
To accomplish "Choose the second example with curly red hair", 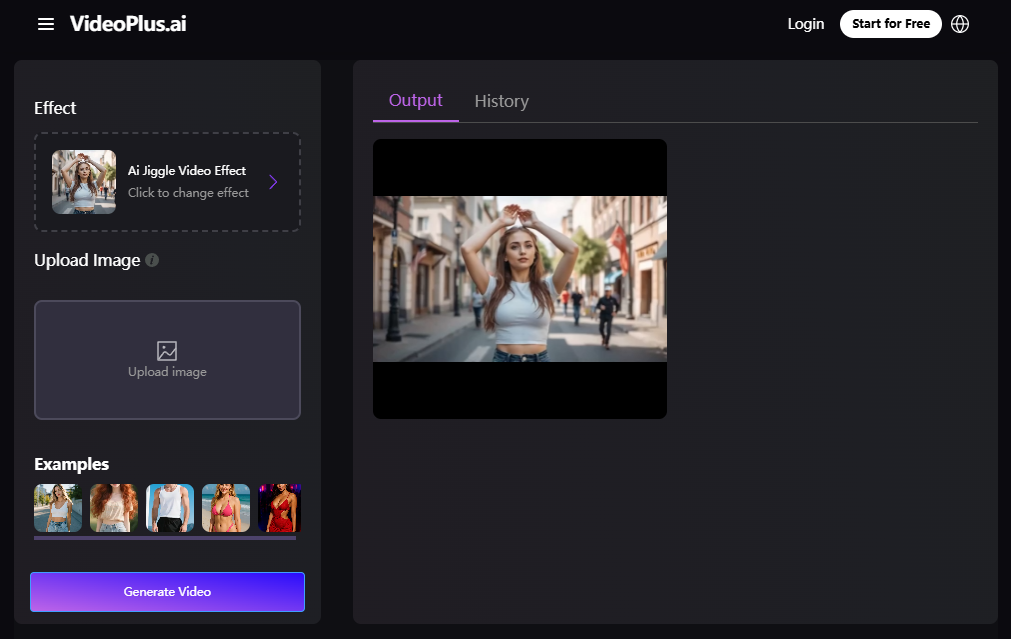I will pos(114,507).
